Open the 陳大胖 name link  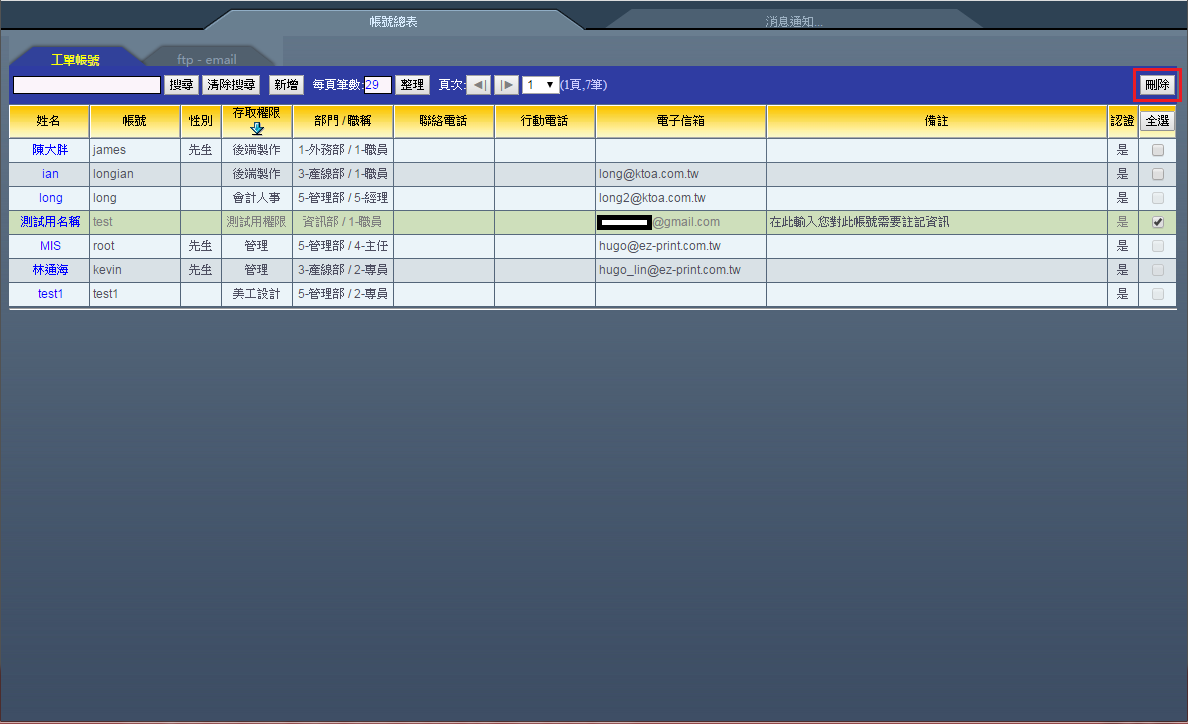(49, 150)
